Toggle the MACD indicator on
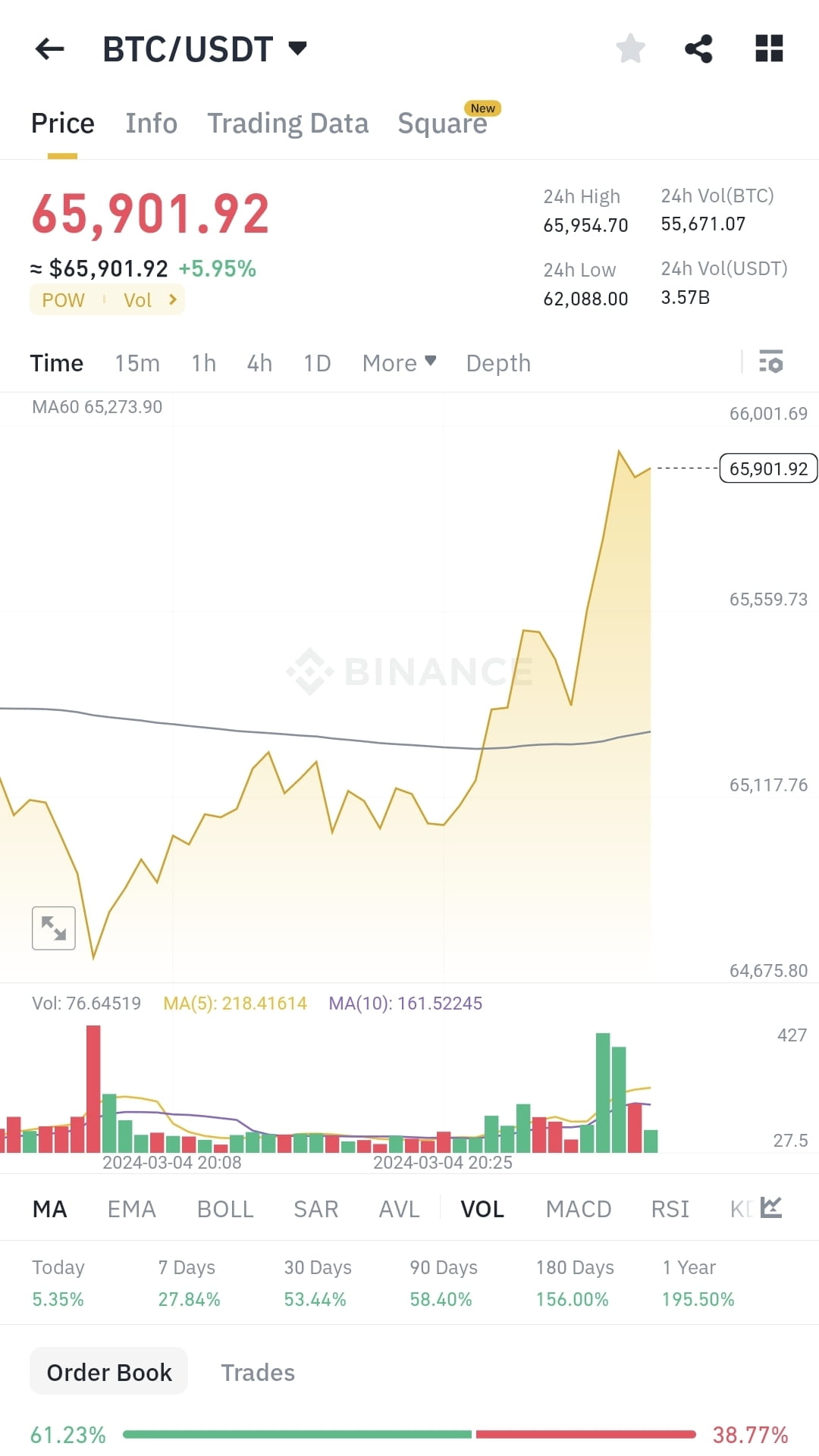 pyautogui.click(x=578, y=1209)
